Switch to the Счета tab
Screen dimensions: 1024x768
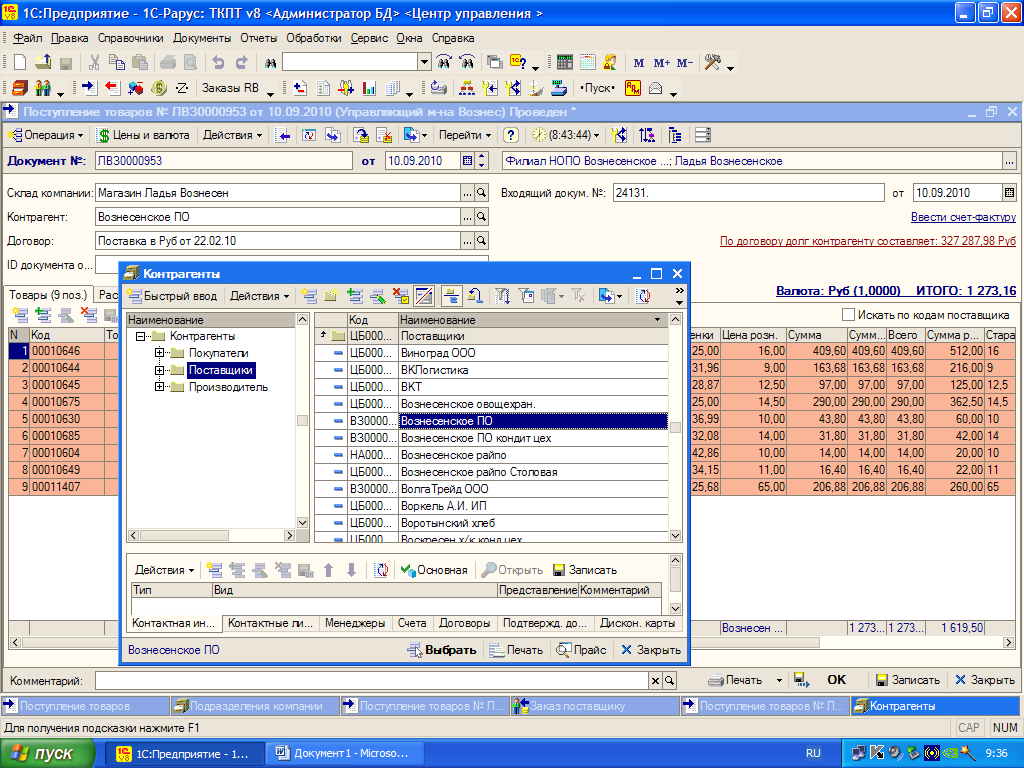pyautogui.click(x=412, y=623)
